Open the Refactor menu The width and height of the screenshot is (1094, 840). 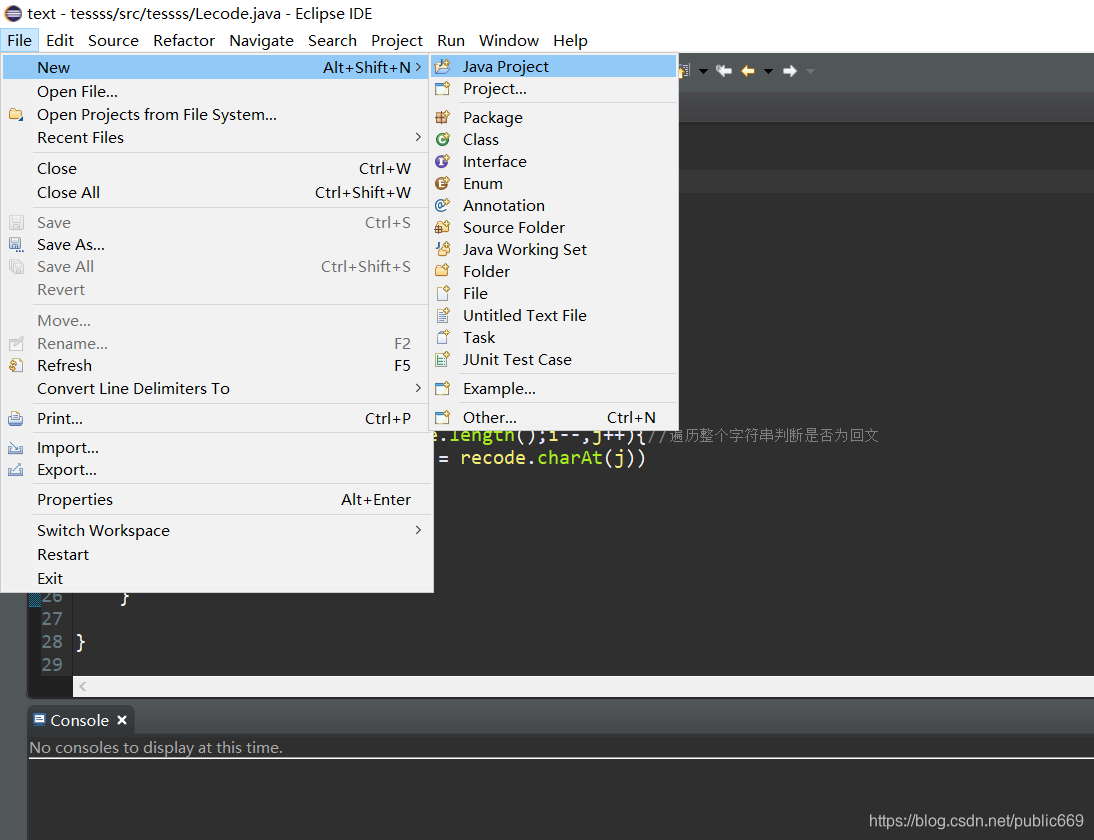184,40
